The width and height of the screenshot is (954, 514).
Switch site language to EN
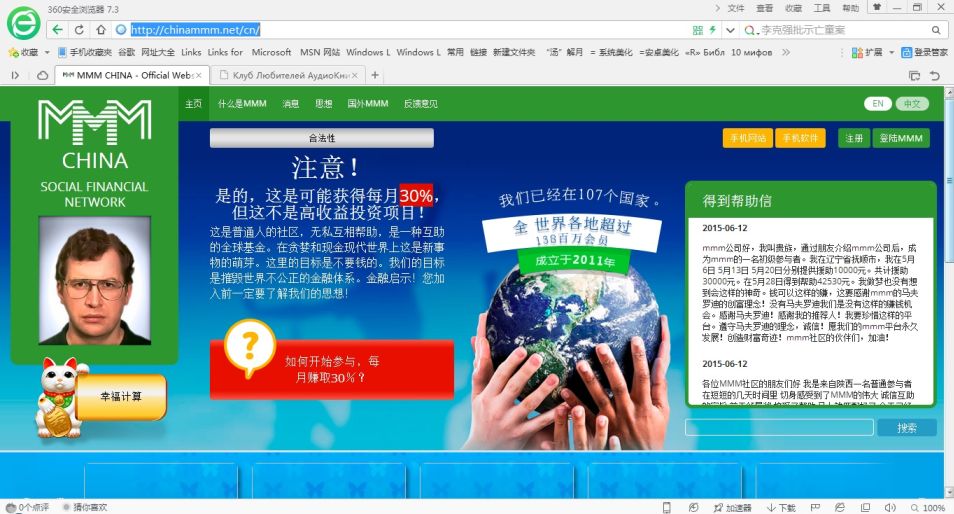pos(877,103)
